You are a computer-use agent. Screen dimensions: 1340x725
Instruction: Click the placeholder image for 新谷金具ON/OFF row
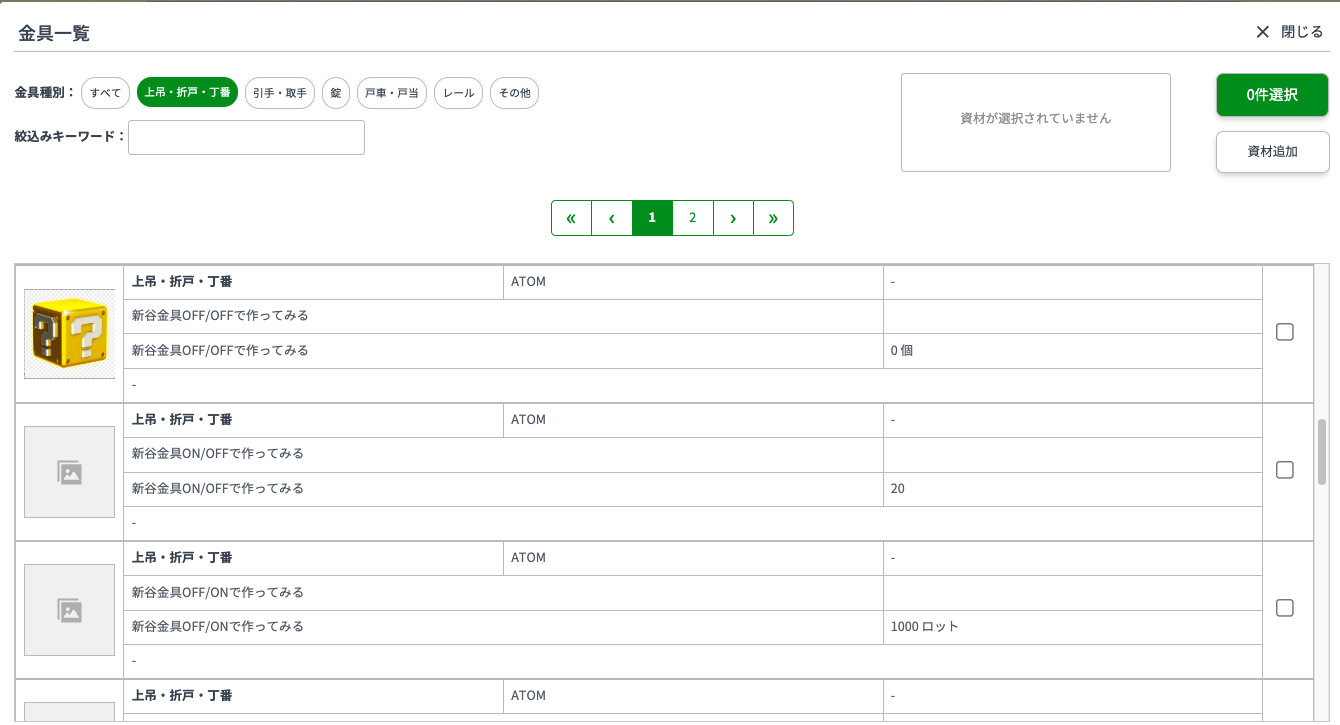(69, 472)
